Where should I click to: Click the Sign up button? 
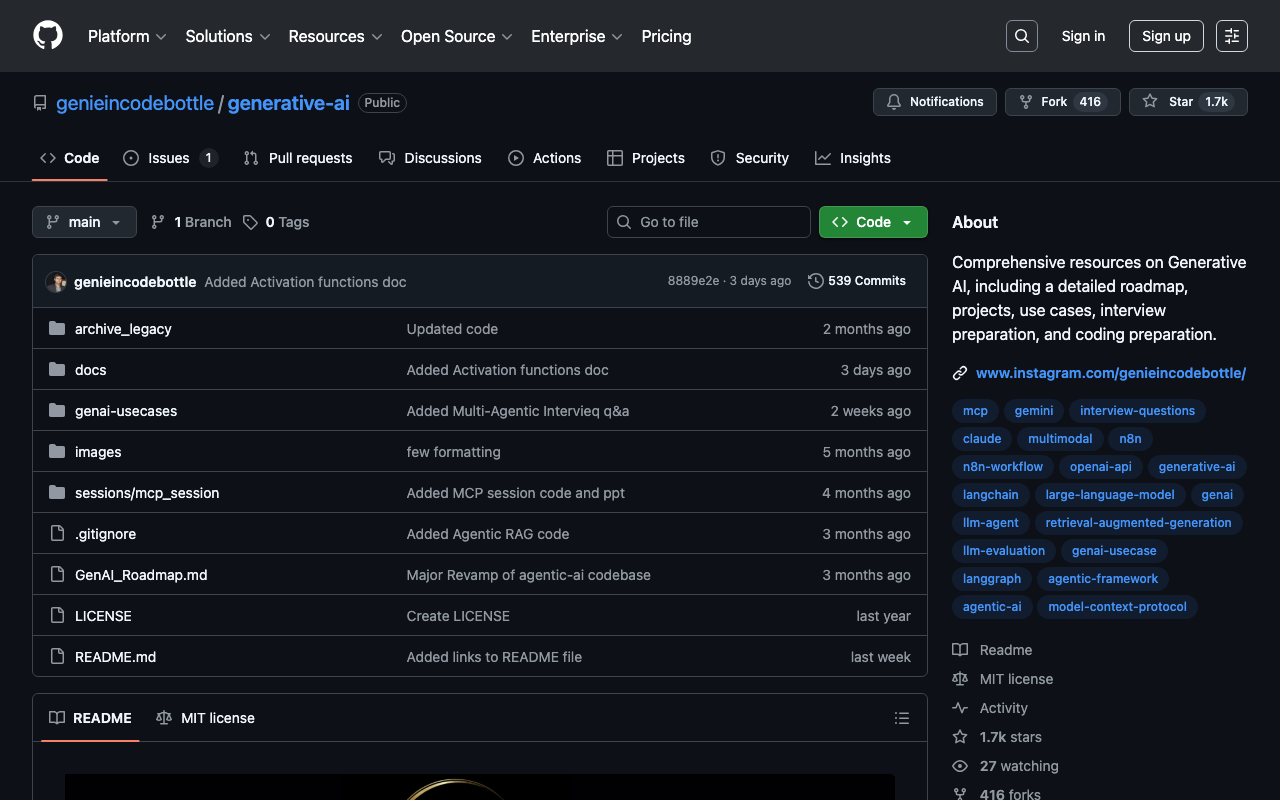tap(1165, 36)
